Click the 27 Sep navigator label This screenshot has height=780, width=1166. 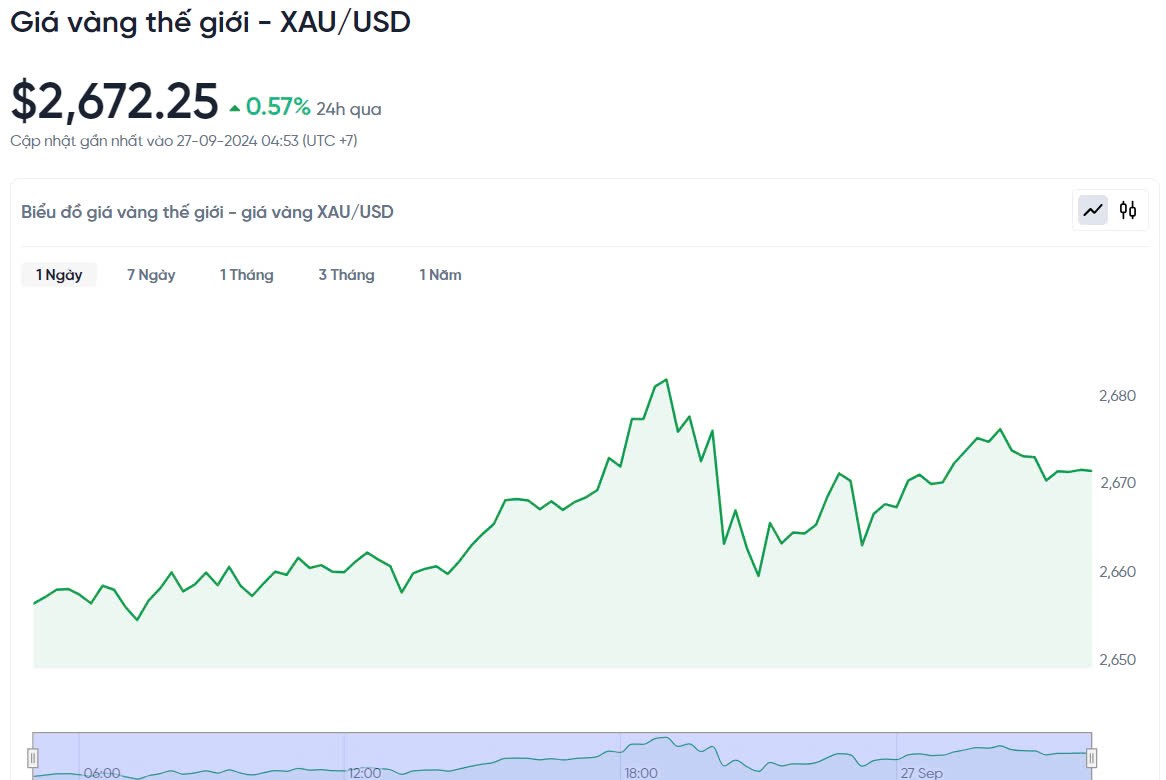click(921, 773)
